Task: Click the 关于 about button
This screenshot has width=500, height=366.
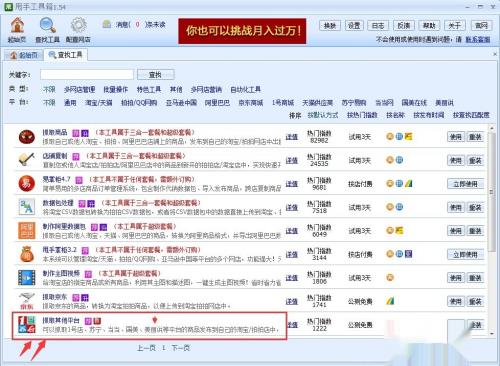Action: point(455,26)
